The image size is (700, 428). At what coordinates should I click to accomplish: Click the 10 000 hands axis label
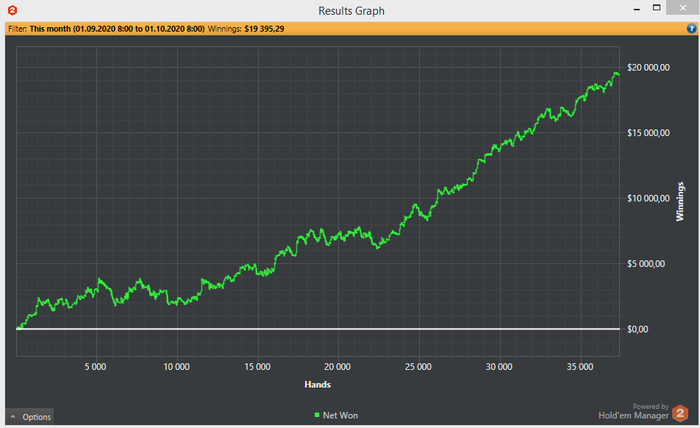176,367
